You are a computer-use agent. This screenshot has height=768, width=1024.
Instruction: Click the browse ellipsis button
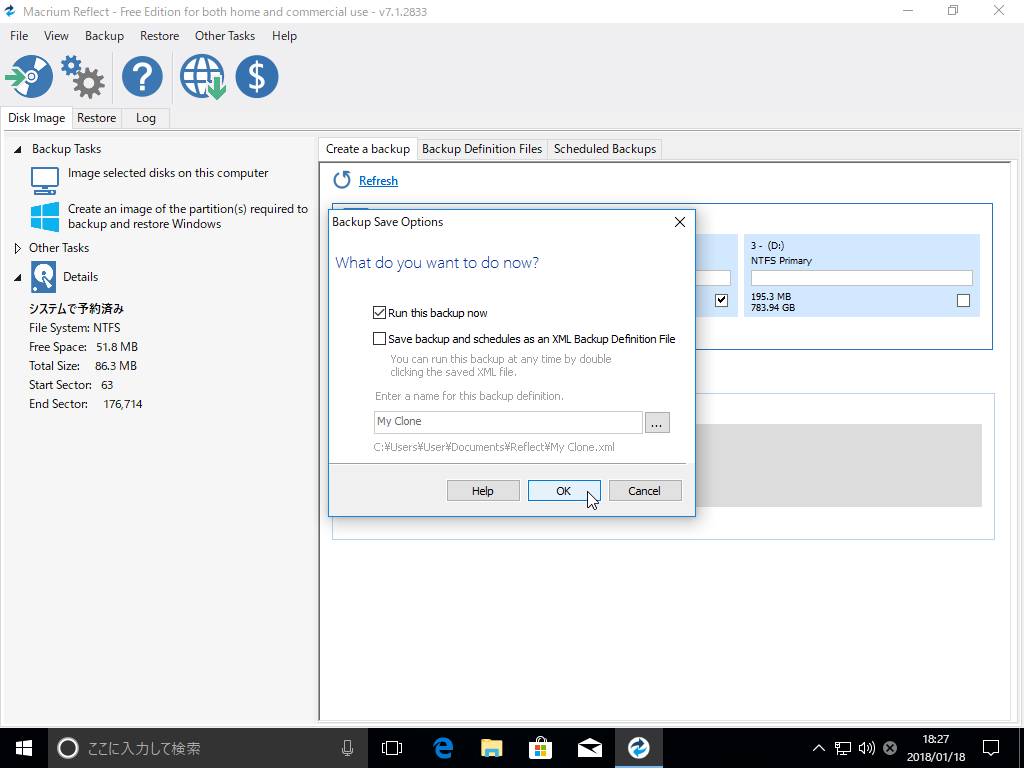click(657, 423)
